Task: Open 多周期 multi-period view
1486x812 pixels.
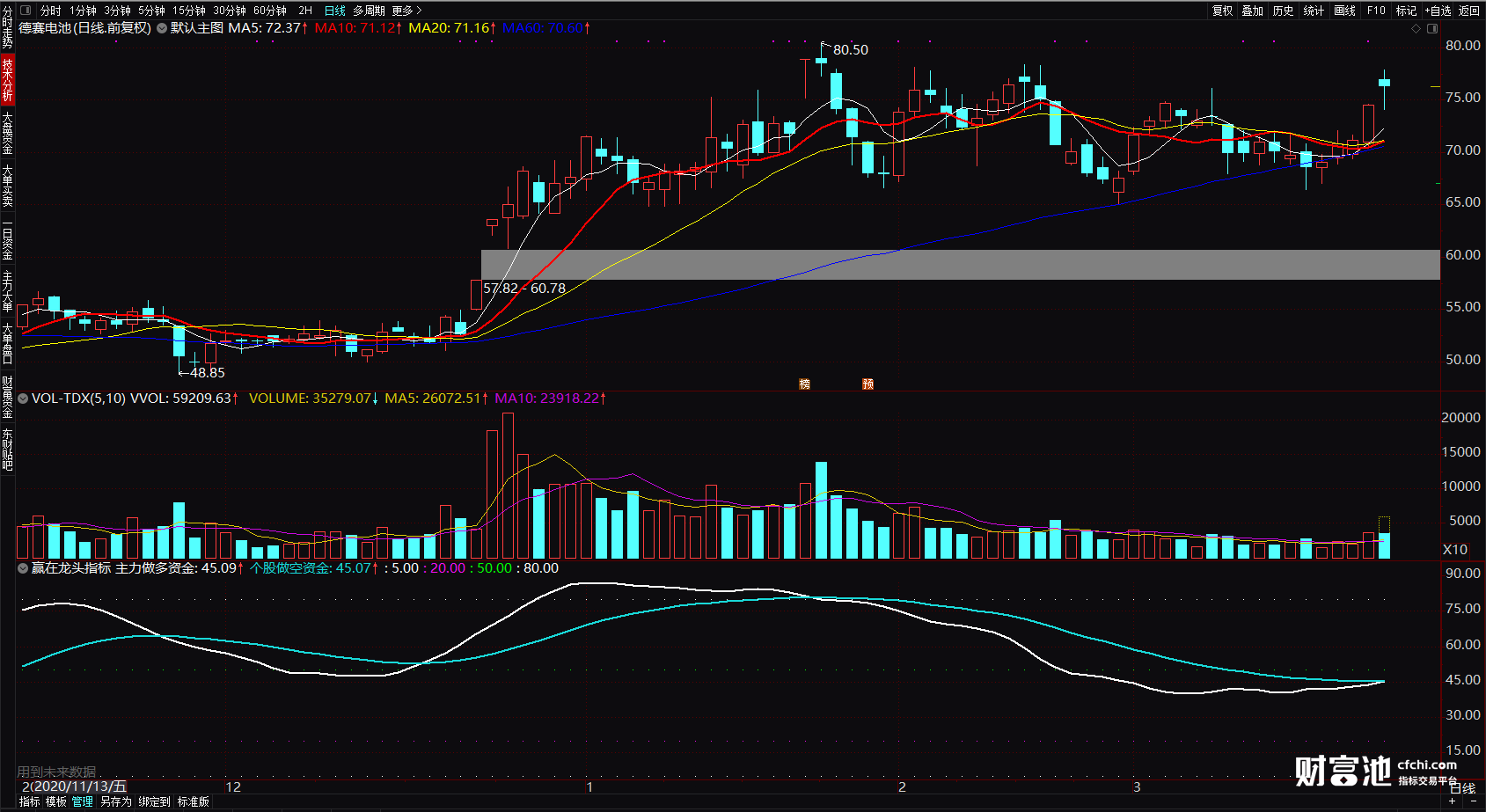Action: [x=369, y=11]
